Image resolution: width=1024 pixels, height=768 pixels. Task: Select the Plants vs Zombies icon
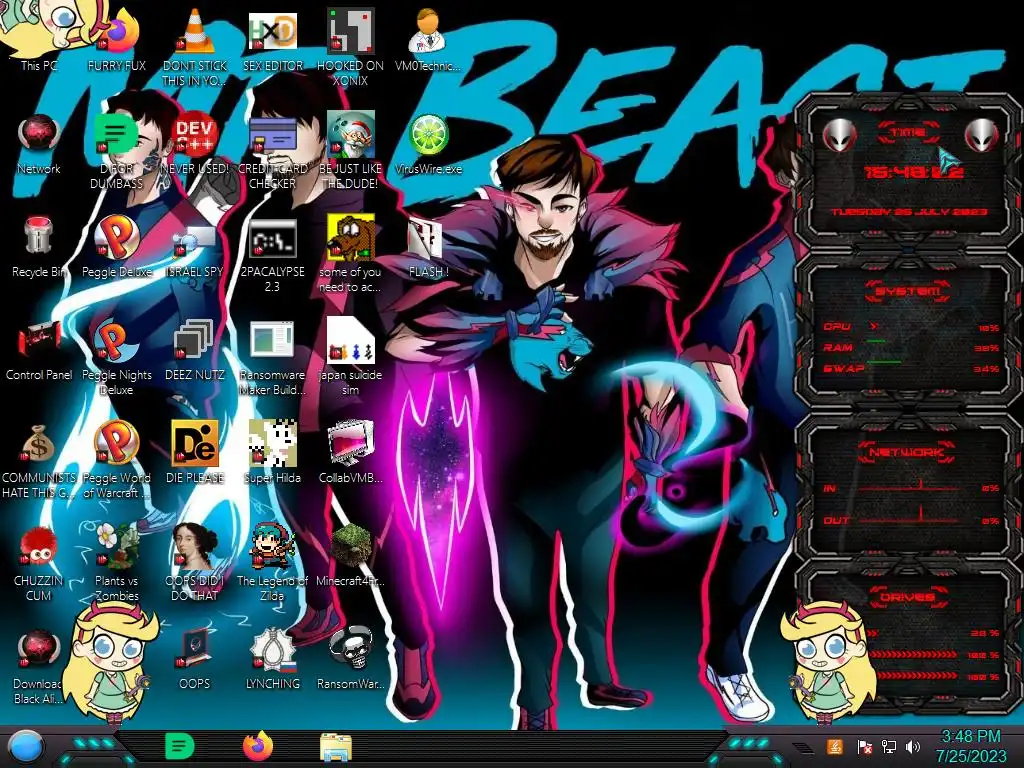pyautogui.click(x=117, y=563)
